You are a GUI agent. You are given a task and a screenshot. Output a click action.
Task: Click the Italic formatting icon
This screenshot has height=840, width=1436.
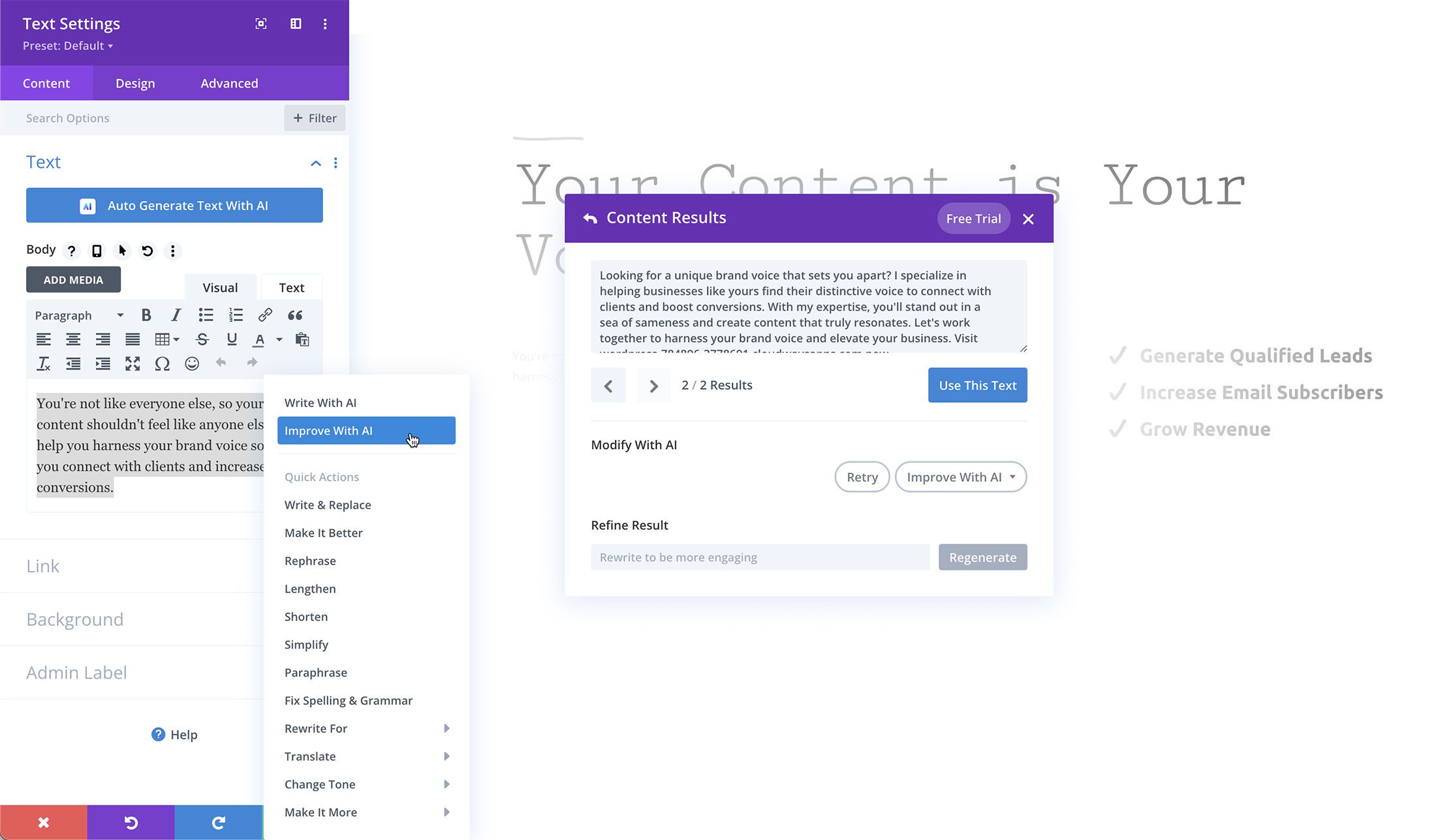[x=176, y=315]
